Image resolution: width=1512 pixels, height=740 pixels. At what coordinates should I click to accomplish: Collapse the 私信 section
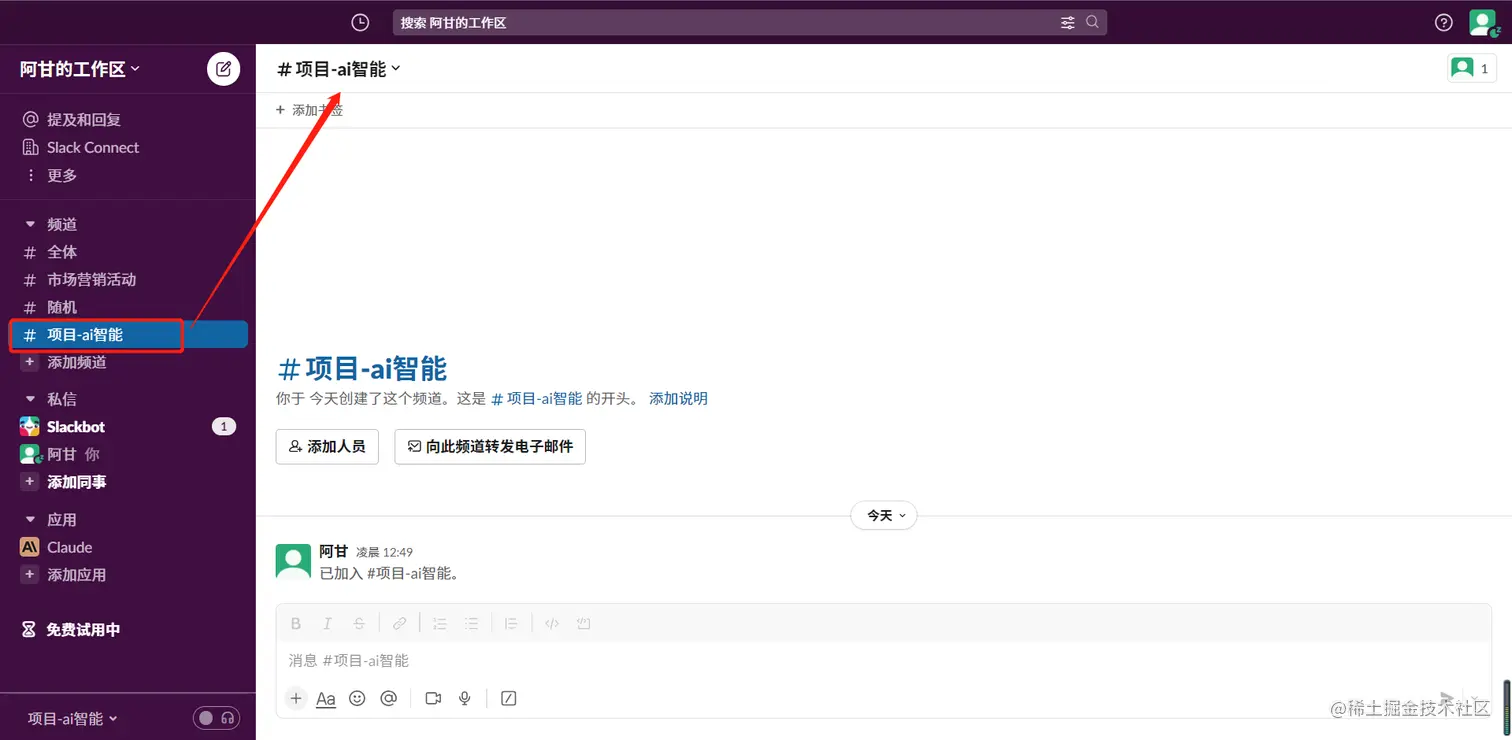click(30, 399)
